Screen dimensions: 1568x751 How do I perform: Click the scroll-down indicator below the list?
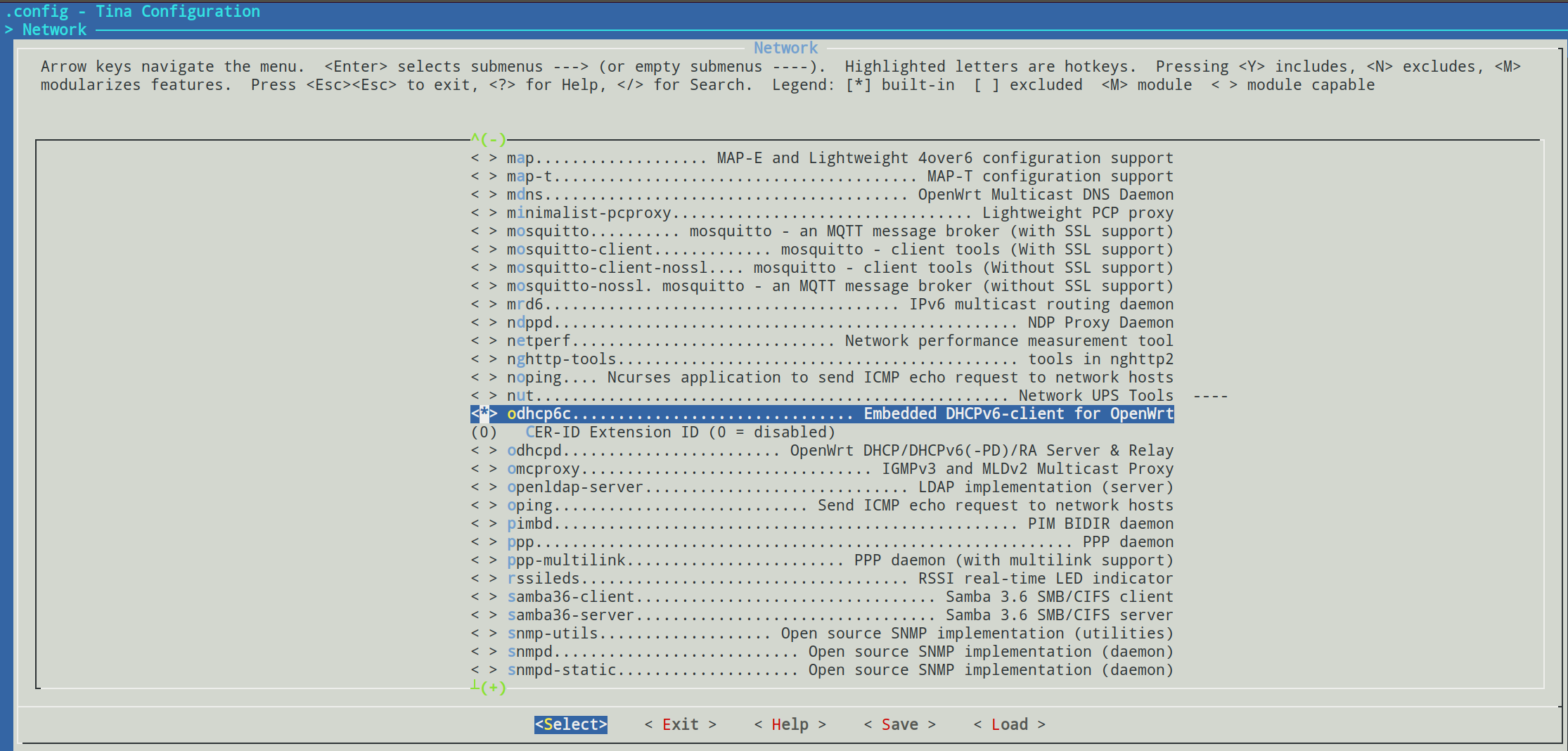(x=489, y=687)
